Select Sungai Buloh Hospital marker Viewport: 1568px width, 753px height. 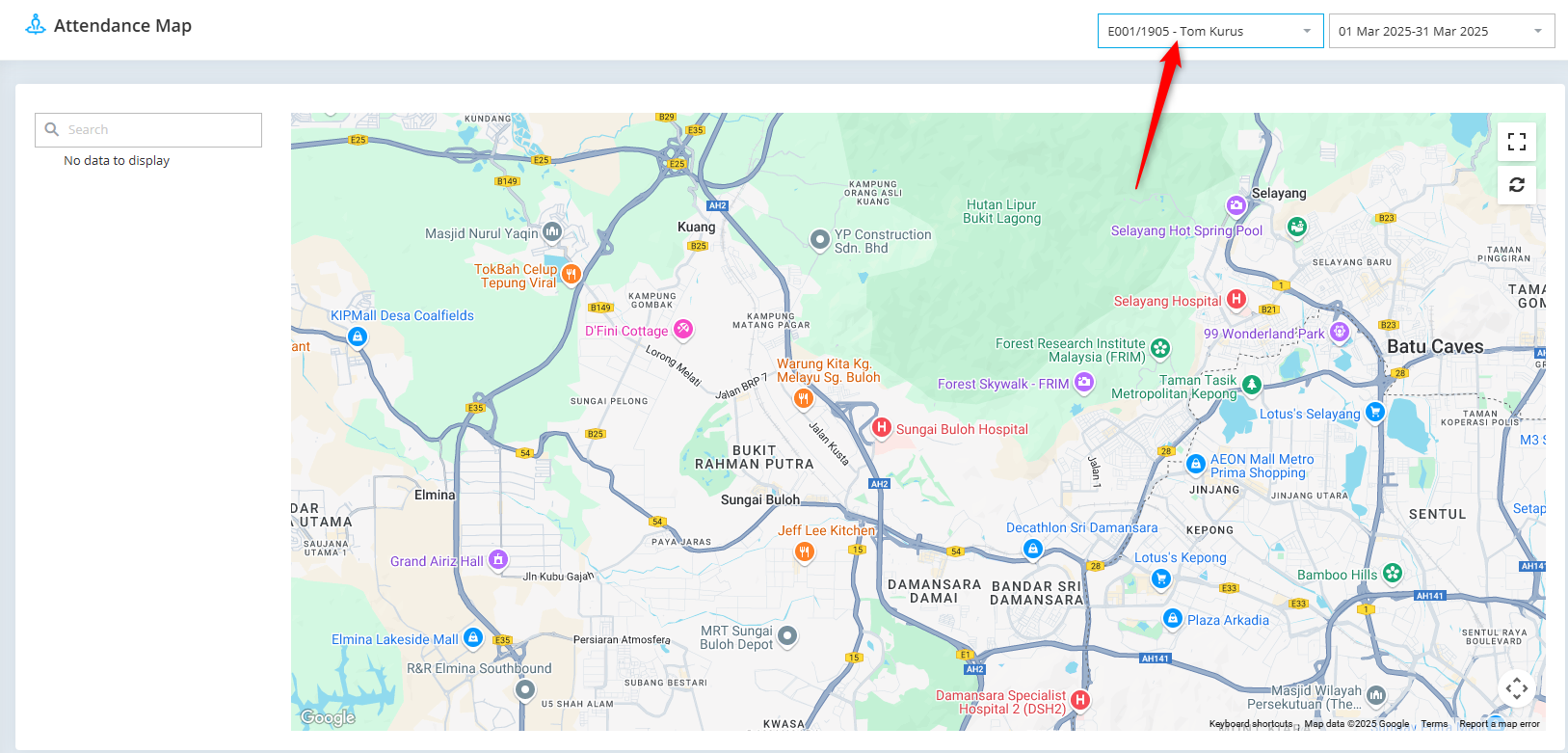point(881,427)
